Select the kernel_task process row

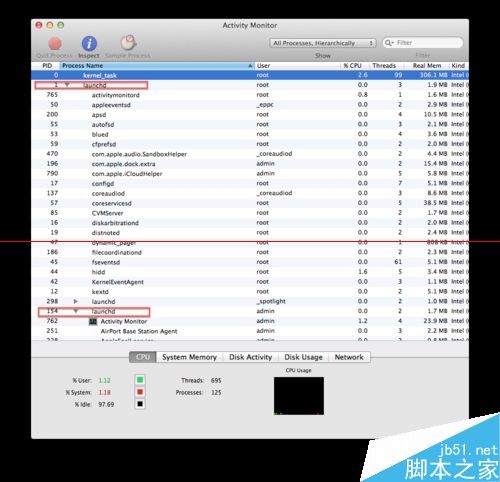250,75
